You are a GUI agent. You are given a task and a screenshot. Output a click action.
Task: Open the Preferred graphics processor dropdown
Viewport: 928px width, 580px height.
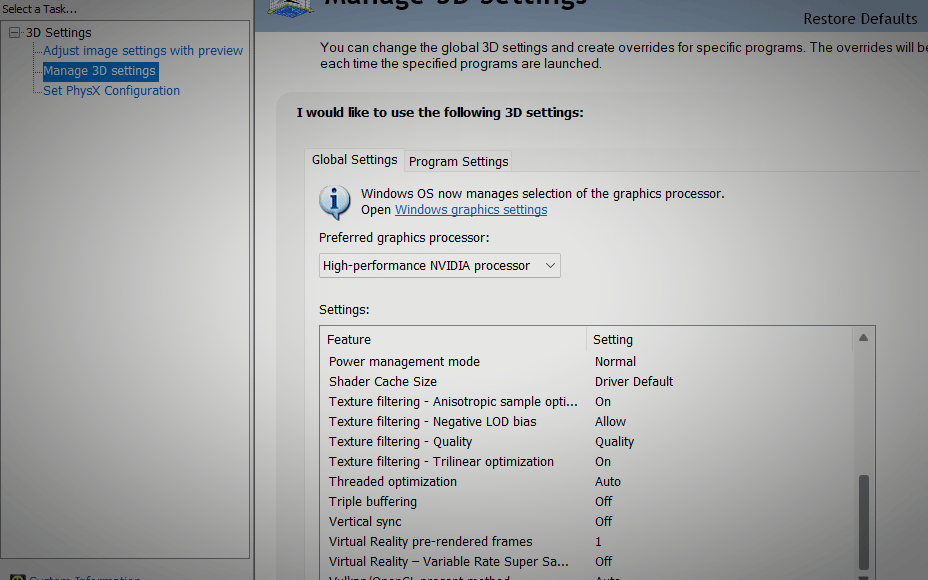click(x=440, y=266)
